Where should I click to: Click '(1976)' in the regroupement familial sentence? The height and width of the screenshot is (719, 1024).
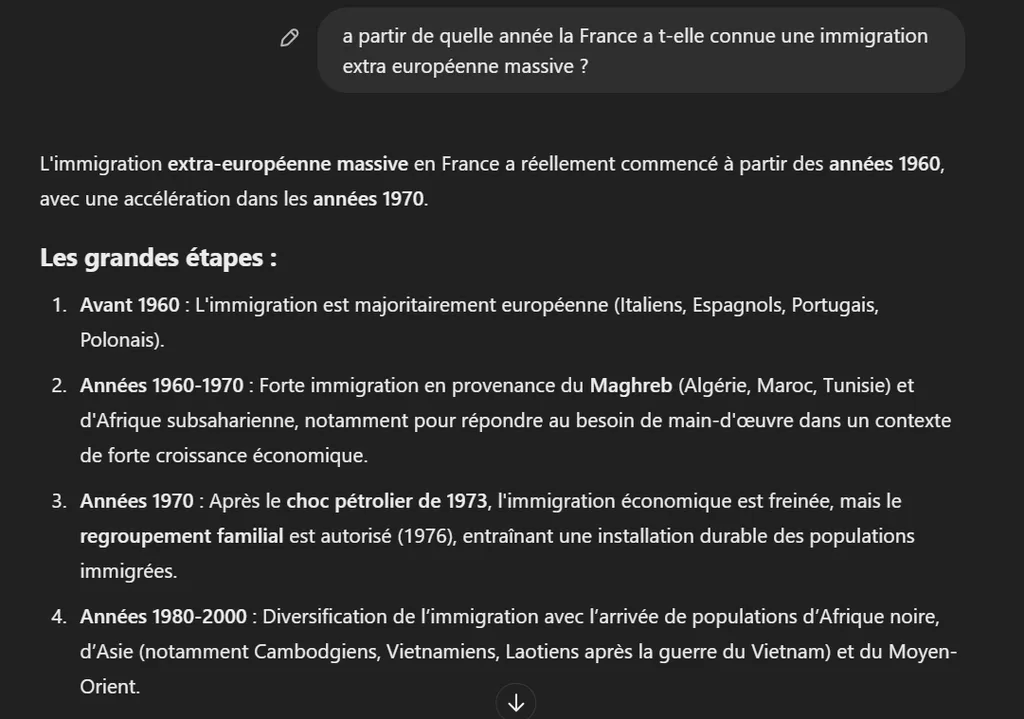point(426,536)
